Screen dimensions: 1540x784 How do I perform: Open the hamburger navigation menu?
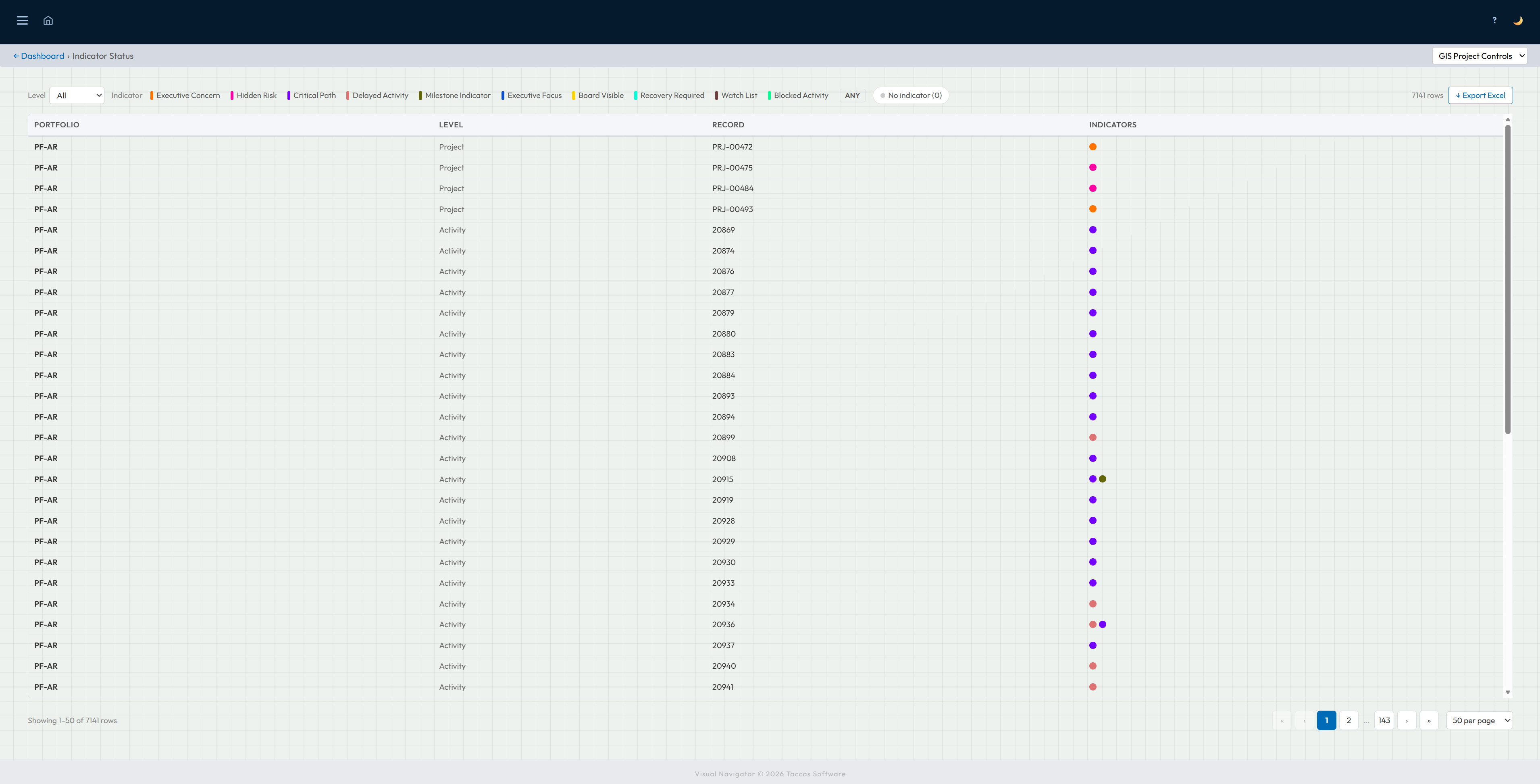22,20
